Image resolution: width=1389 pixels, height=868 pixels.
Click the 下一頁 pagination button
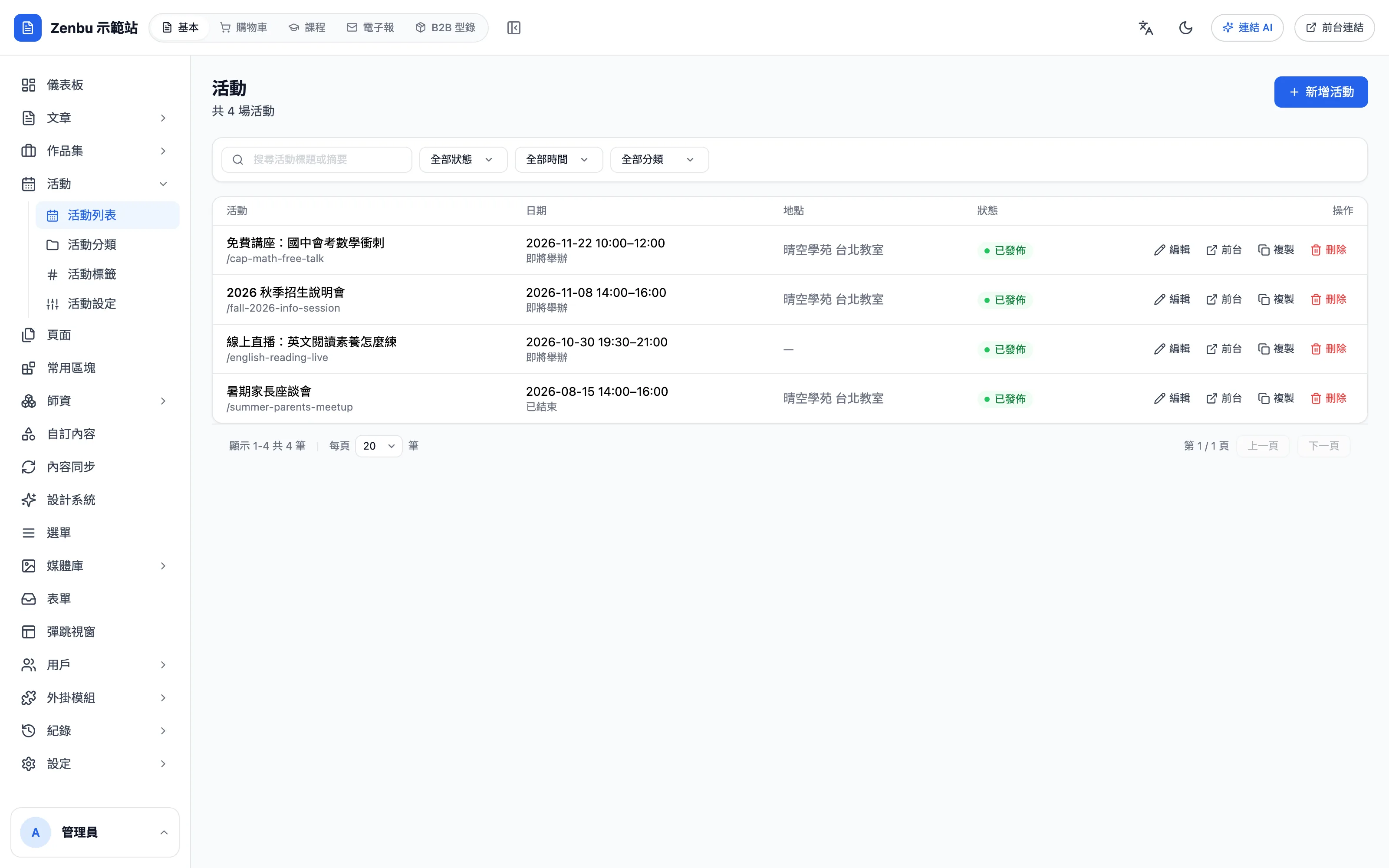(1323, 446)
